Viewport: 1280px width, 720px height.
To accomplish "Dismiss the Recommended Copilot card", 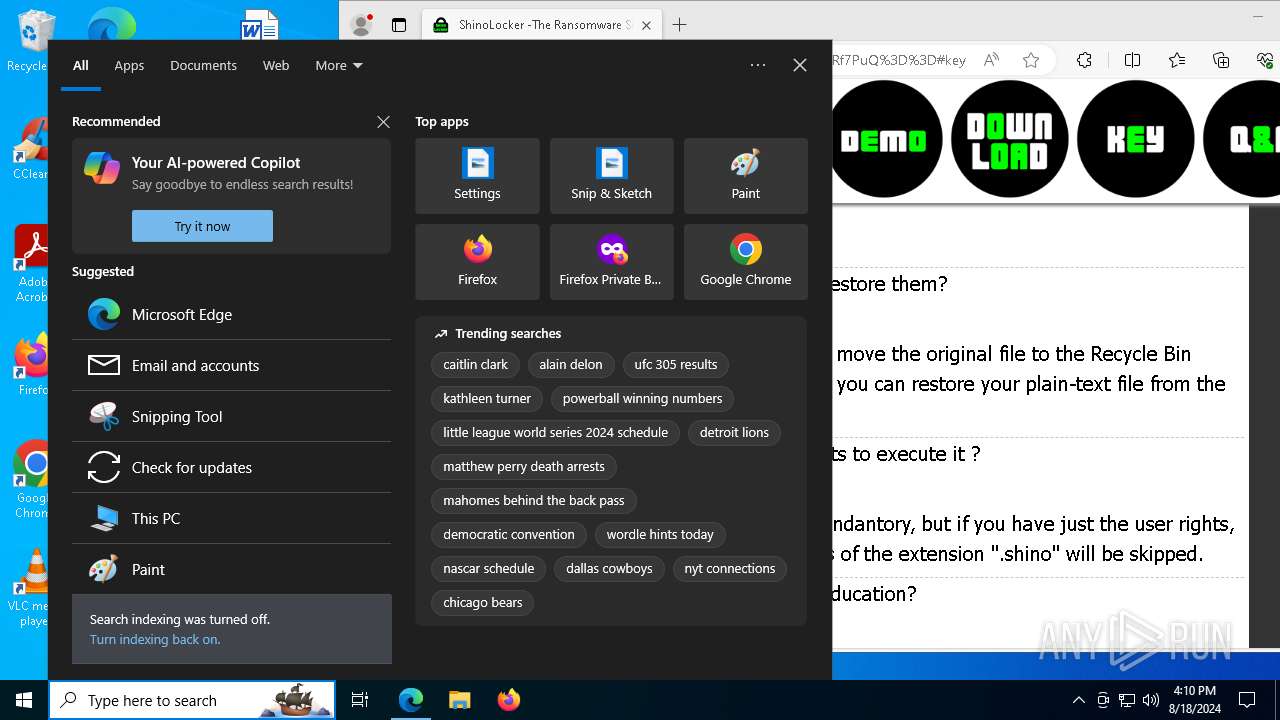I will [383, 121].
